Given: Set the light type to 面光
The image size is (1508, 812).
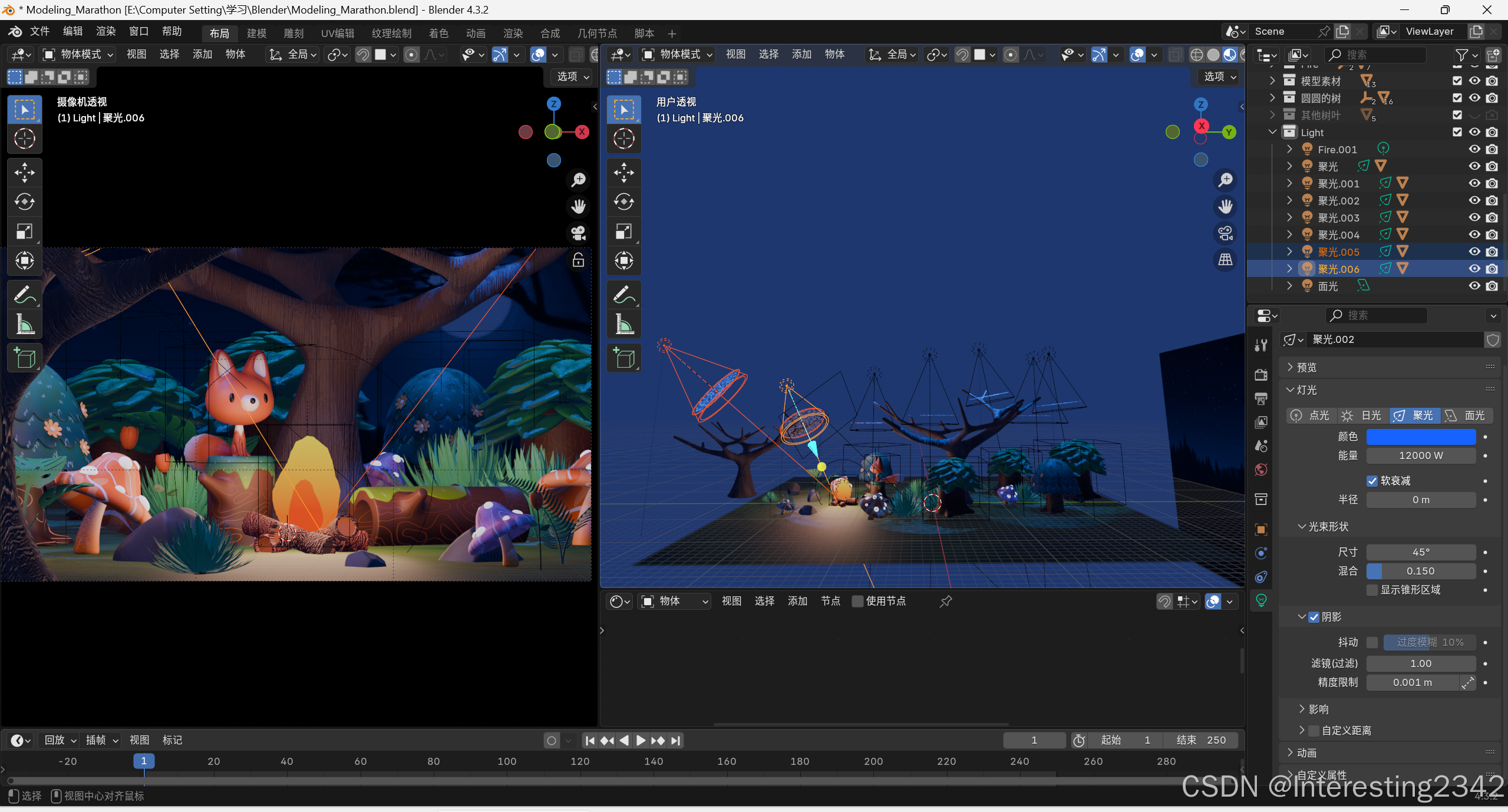Looking at the screenshot, I should coord(1466,415).
